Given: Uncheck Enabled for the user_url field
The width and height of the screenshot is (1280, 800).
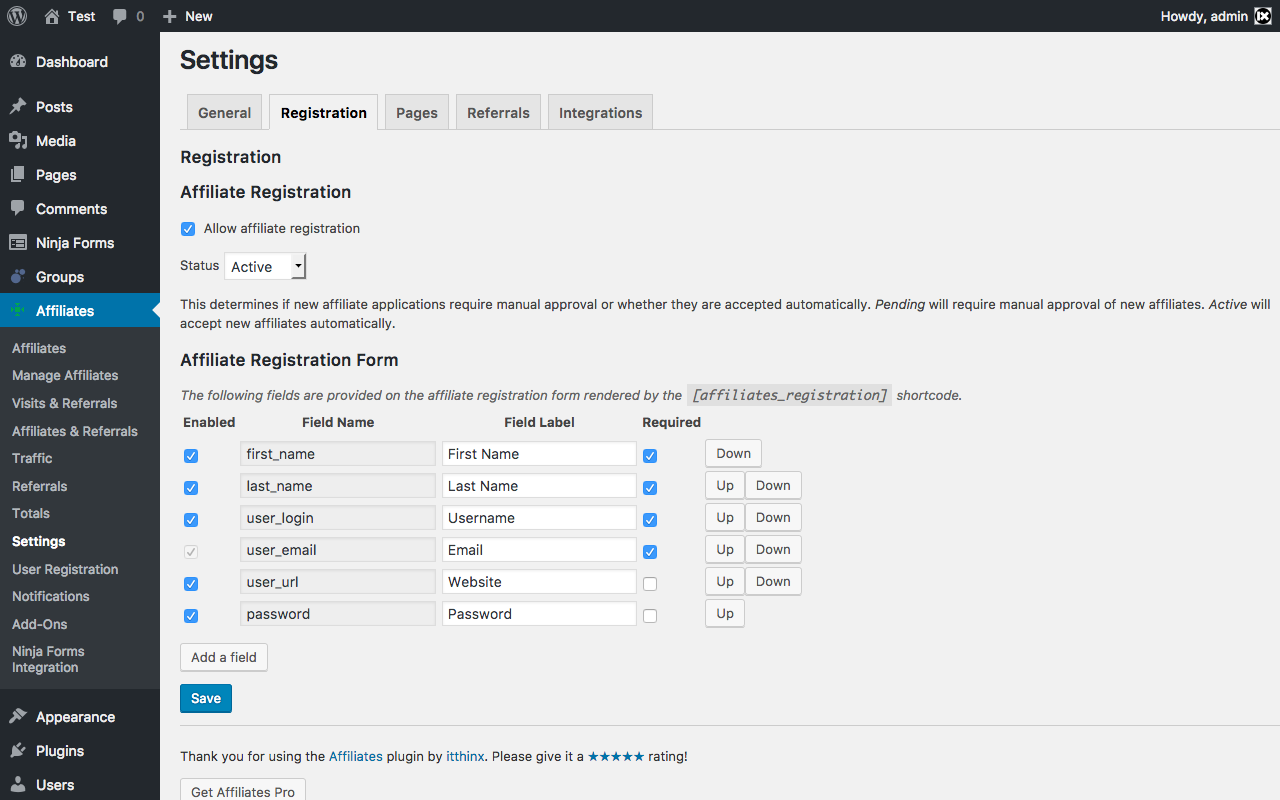Looking at the screenshot, I should coord(191,584).
